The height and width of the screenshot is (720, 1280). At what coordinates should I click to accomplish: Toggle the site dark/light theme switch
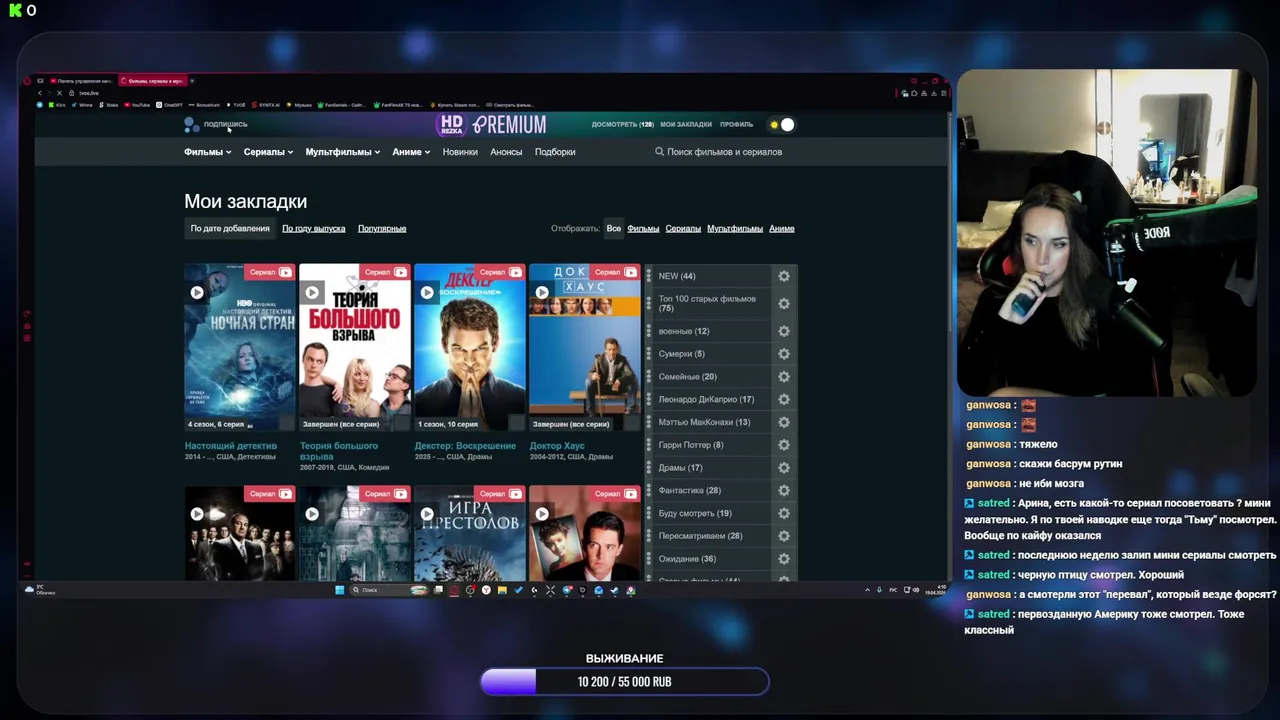coord(782,125)
